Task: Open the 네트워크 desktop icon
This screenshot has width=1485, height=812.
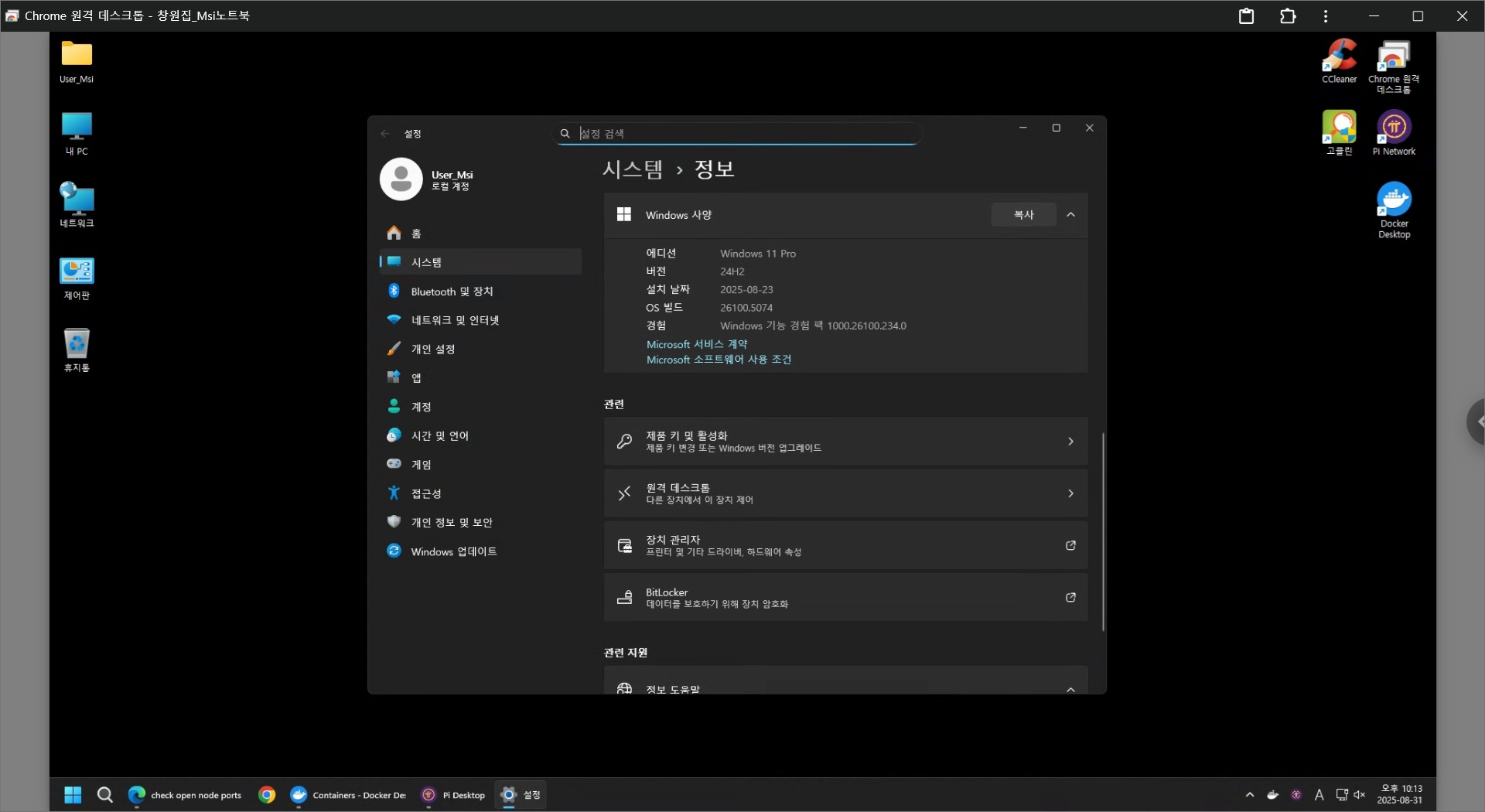Action: 77,206
